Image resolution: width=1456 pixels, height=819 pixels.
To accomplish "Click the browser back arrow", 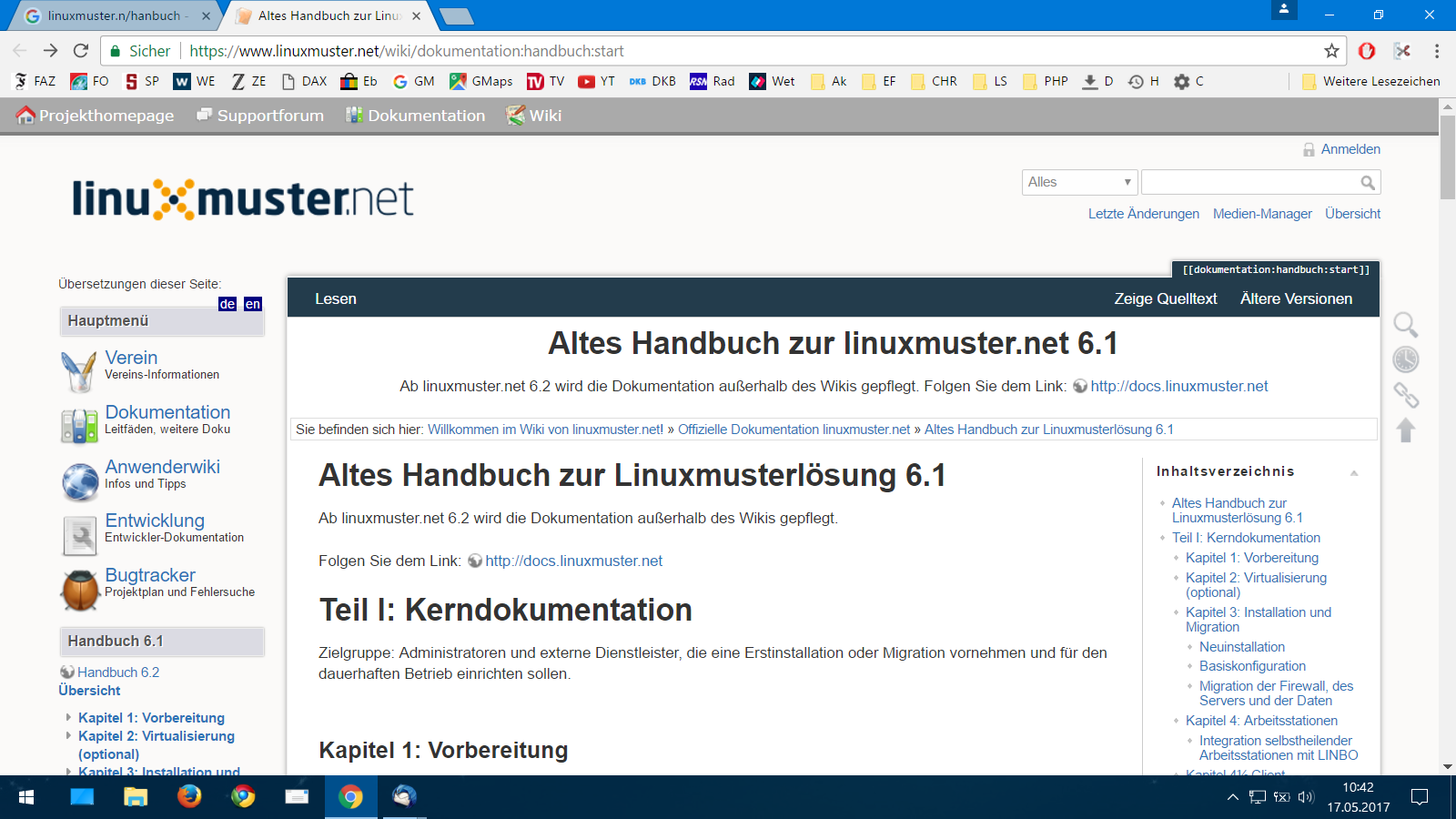I will coord(20,51).
